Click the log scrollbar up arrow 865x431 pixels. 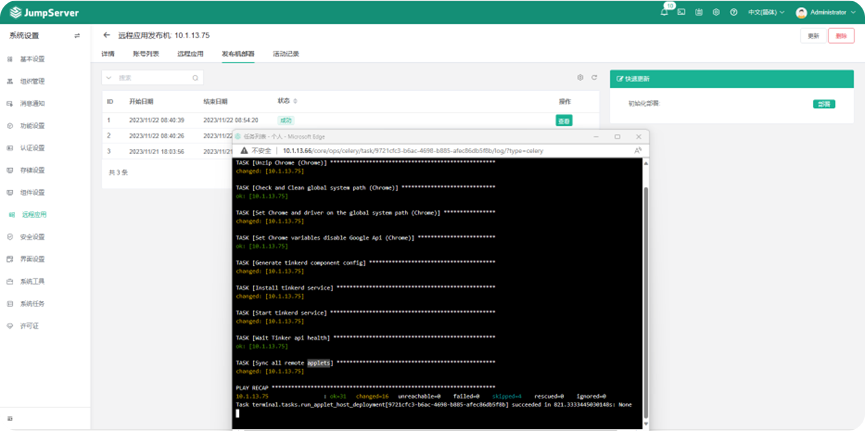point(646,163)
